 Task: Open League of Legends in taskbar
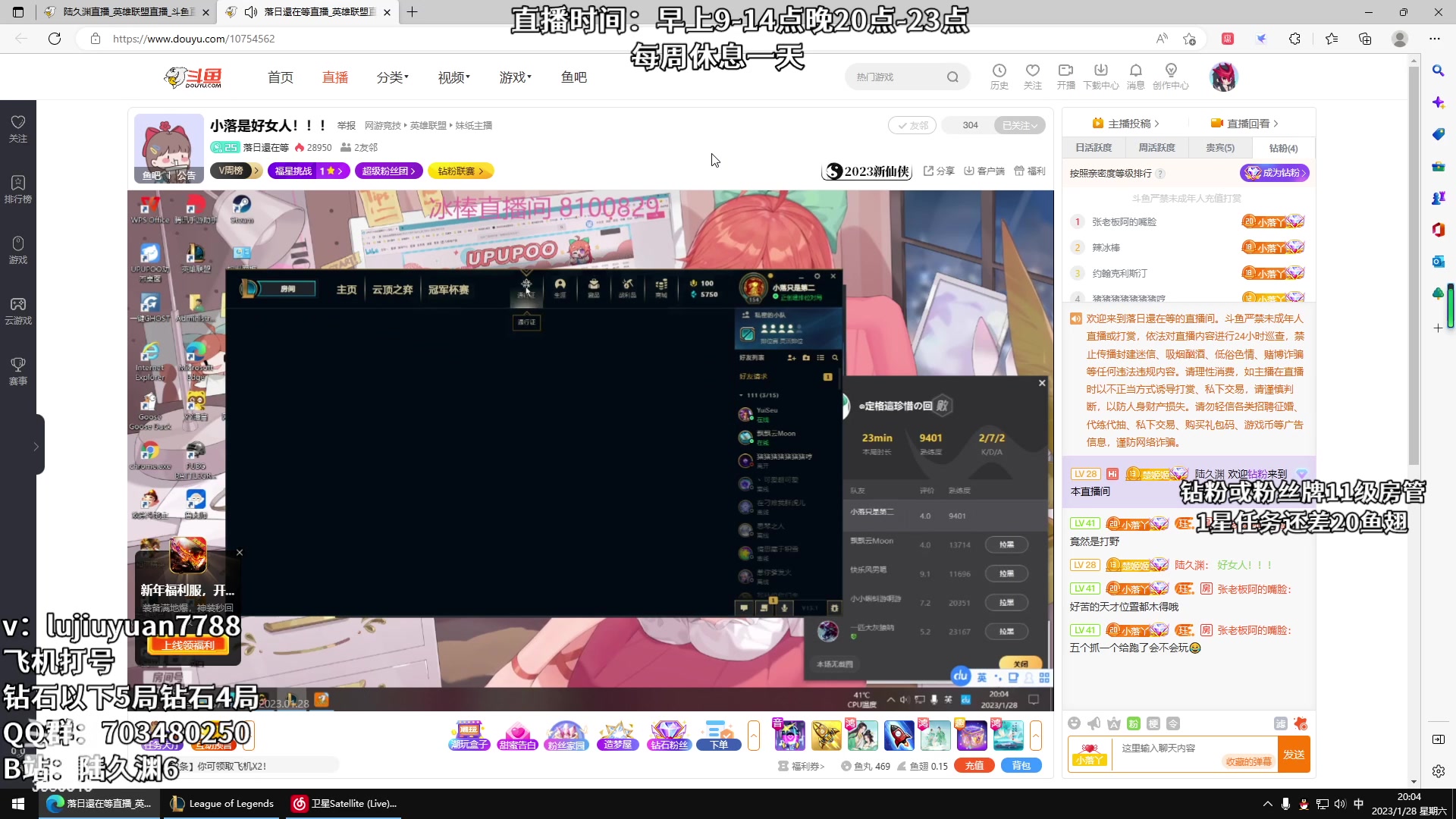click(222, 804)
